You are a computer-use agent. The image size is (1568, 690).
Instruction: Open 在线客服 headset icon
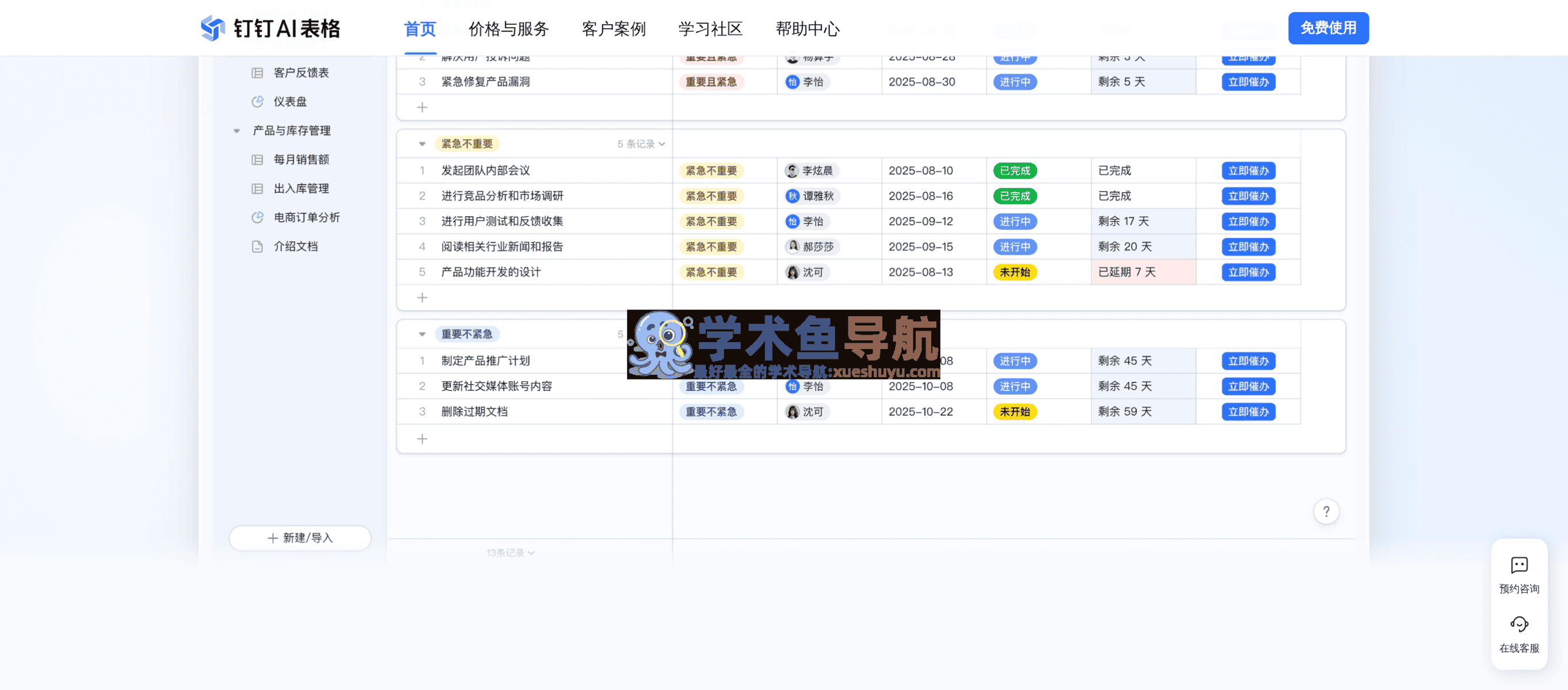[1519, 624]
